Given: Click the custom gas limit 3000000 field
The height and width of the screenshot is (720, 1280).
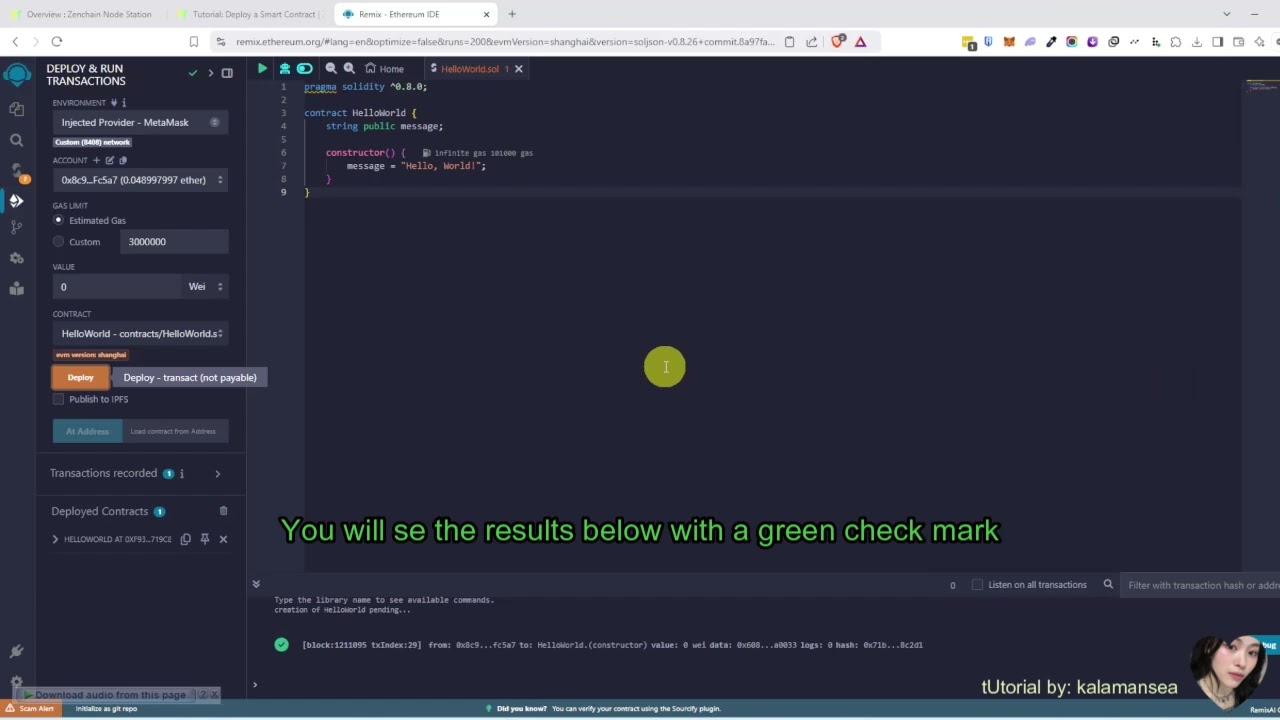Looking at the screenshot, I should coord(174,242).
